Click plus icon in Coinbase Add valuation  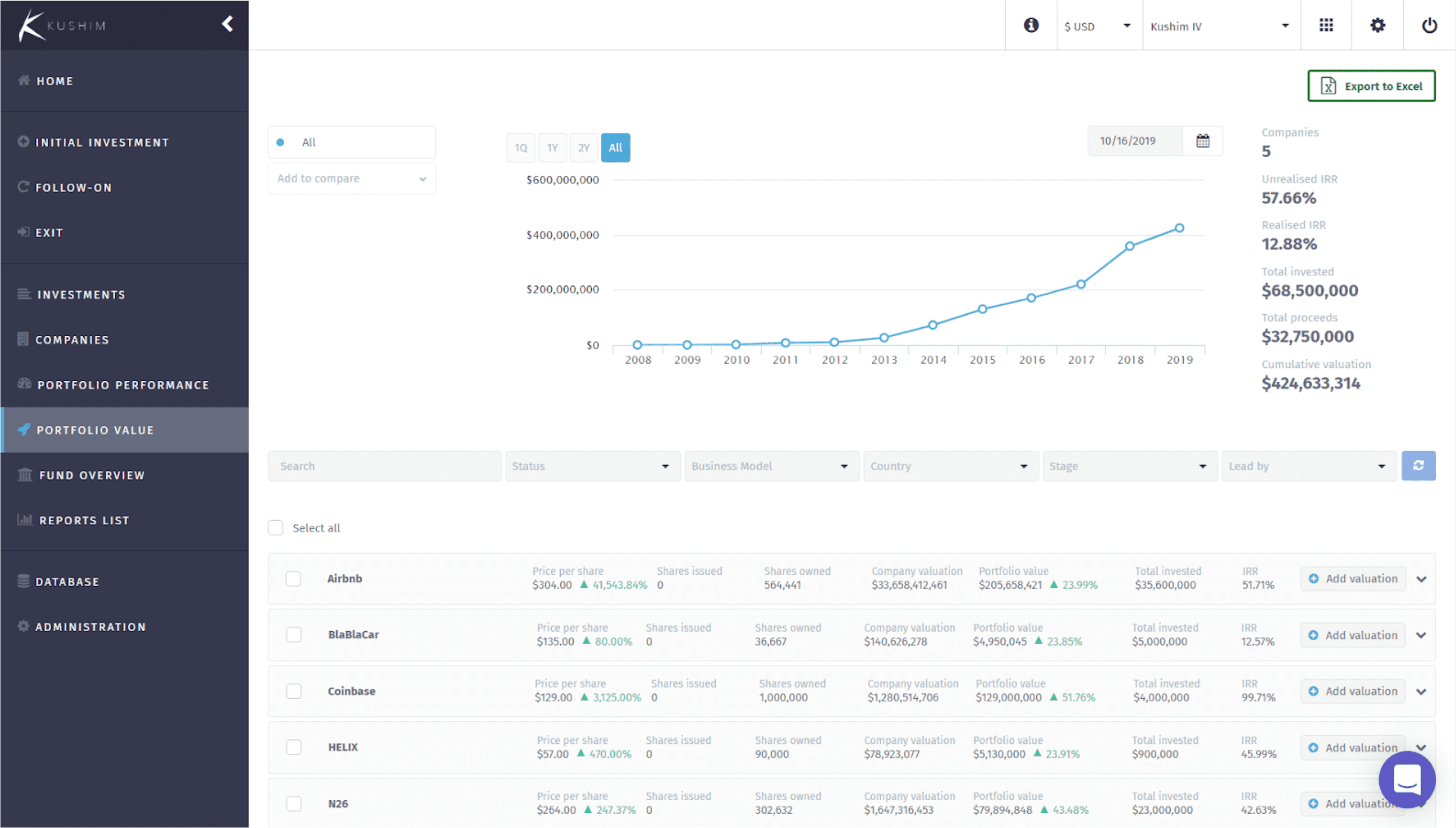[x=1313, y=691]
